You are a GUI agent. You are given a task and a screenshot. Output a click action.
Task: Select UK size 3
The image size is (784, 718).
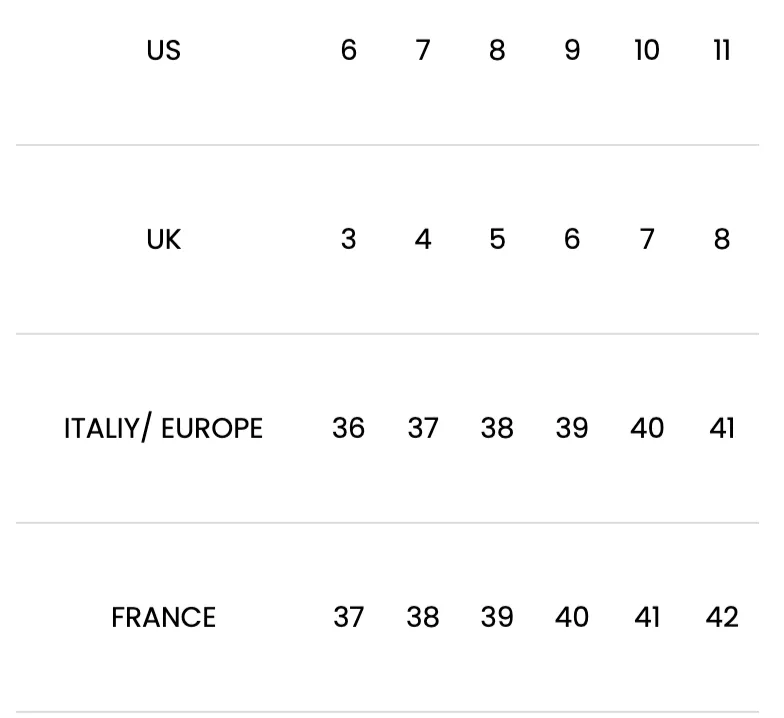click(x=348, y=240)
